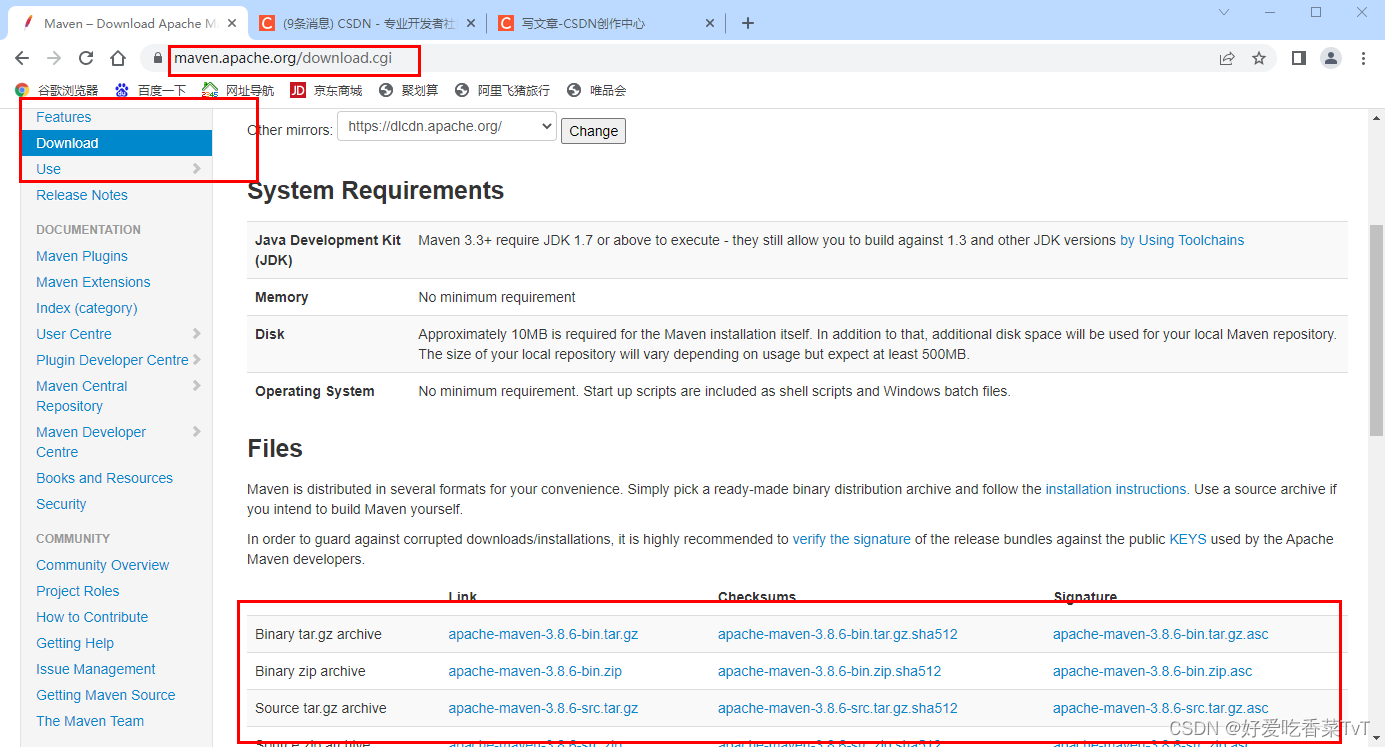Open the 京东商城 bookmark
Image resolution: width=1385 pixels, height=747 pixels.
[x=326, y=90]
